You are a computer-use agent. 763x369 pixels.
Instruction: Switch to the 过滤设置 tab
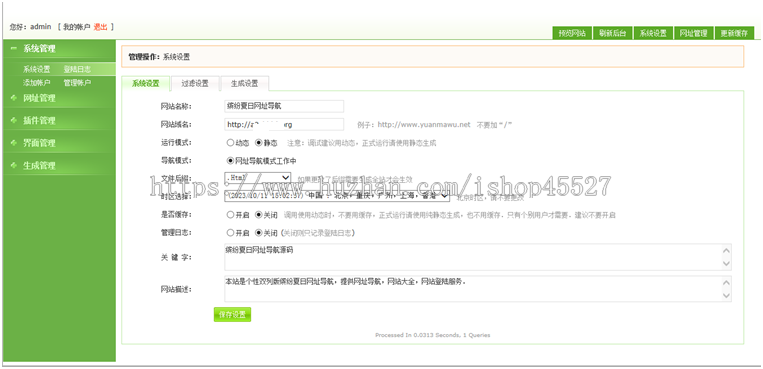pyautogui.click(x=195, y=83)
